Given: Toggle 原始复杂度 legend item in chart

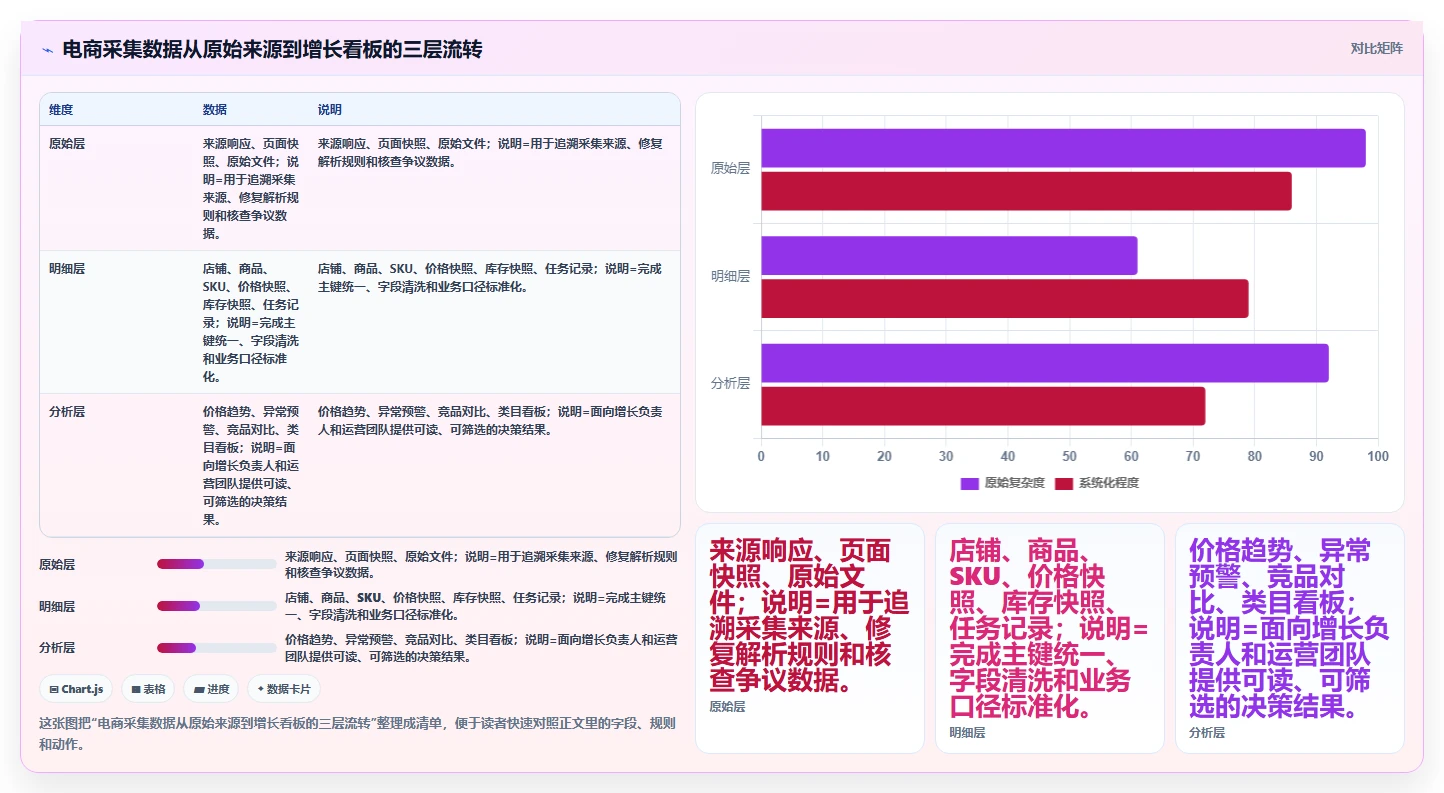Looking at the screenshot, I should pyautogui.click(x=1002, y=483).
